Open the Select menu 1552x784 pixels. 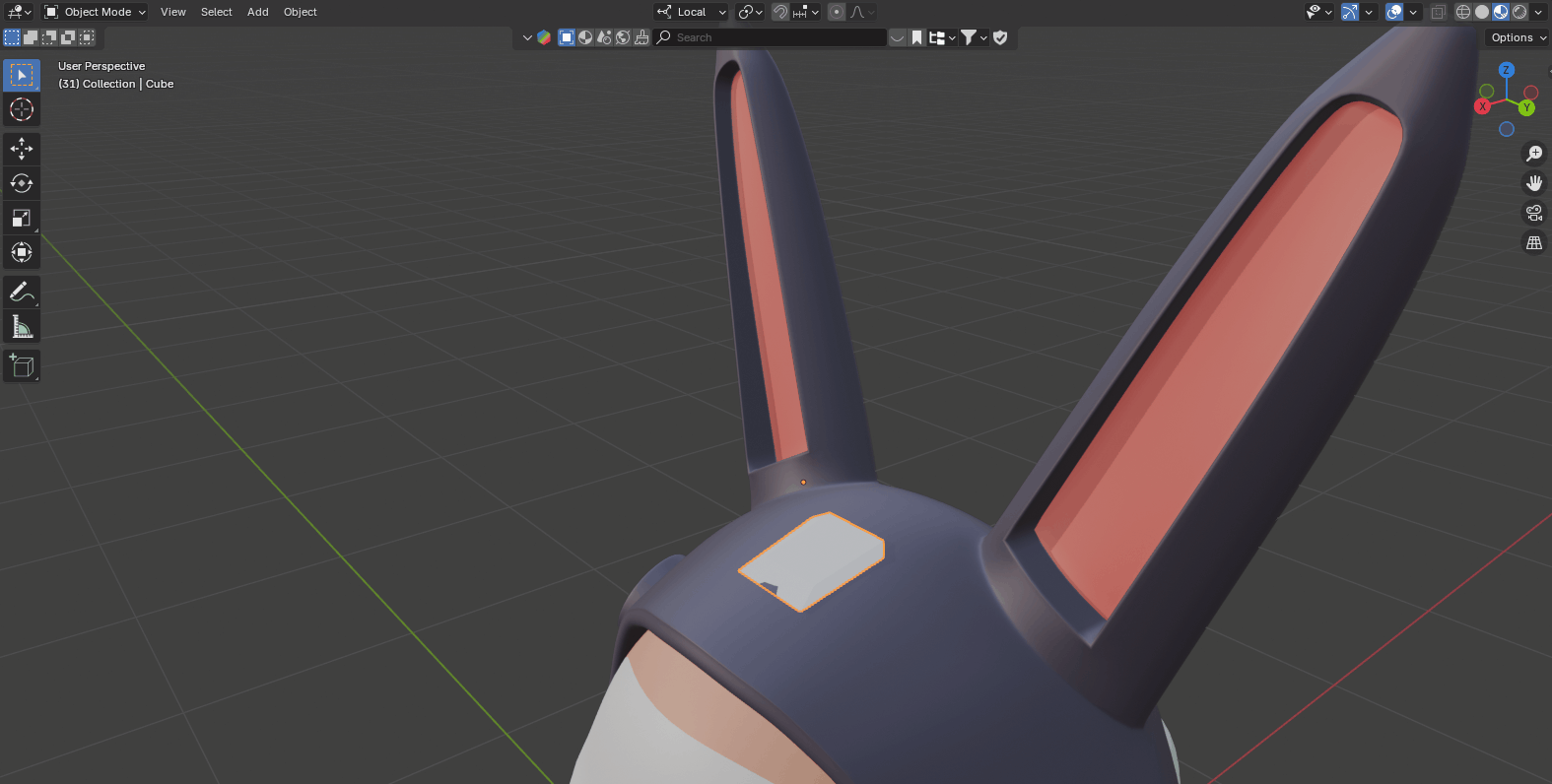point(217,12)
